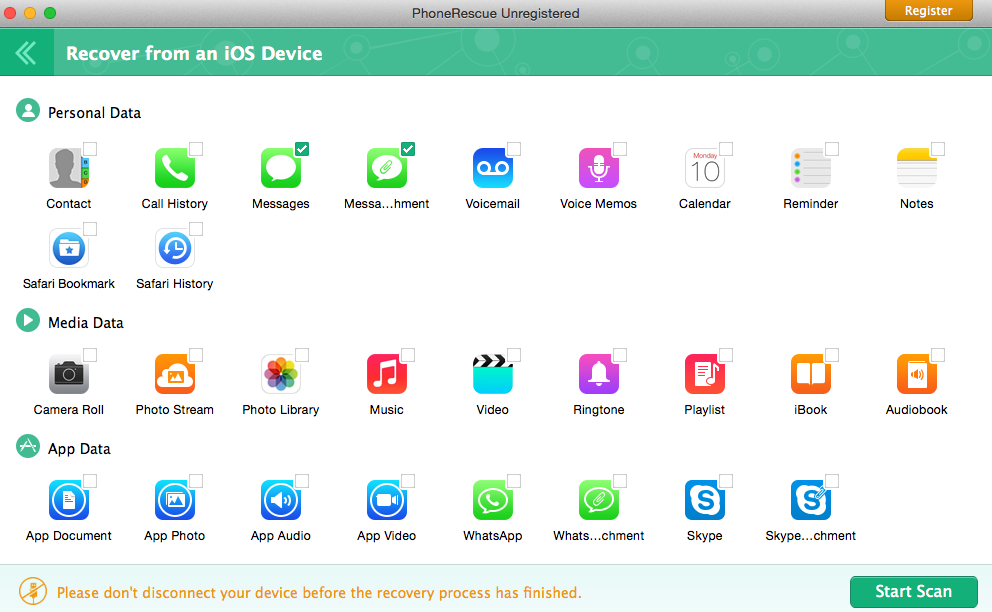This screenshot has height=612, width=992.
Task: Select the Message Attachment paperclip icon
Action: click(387, 168)
